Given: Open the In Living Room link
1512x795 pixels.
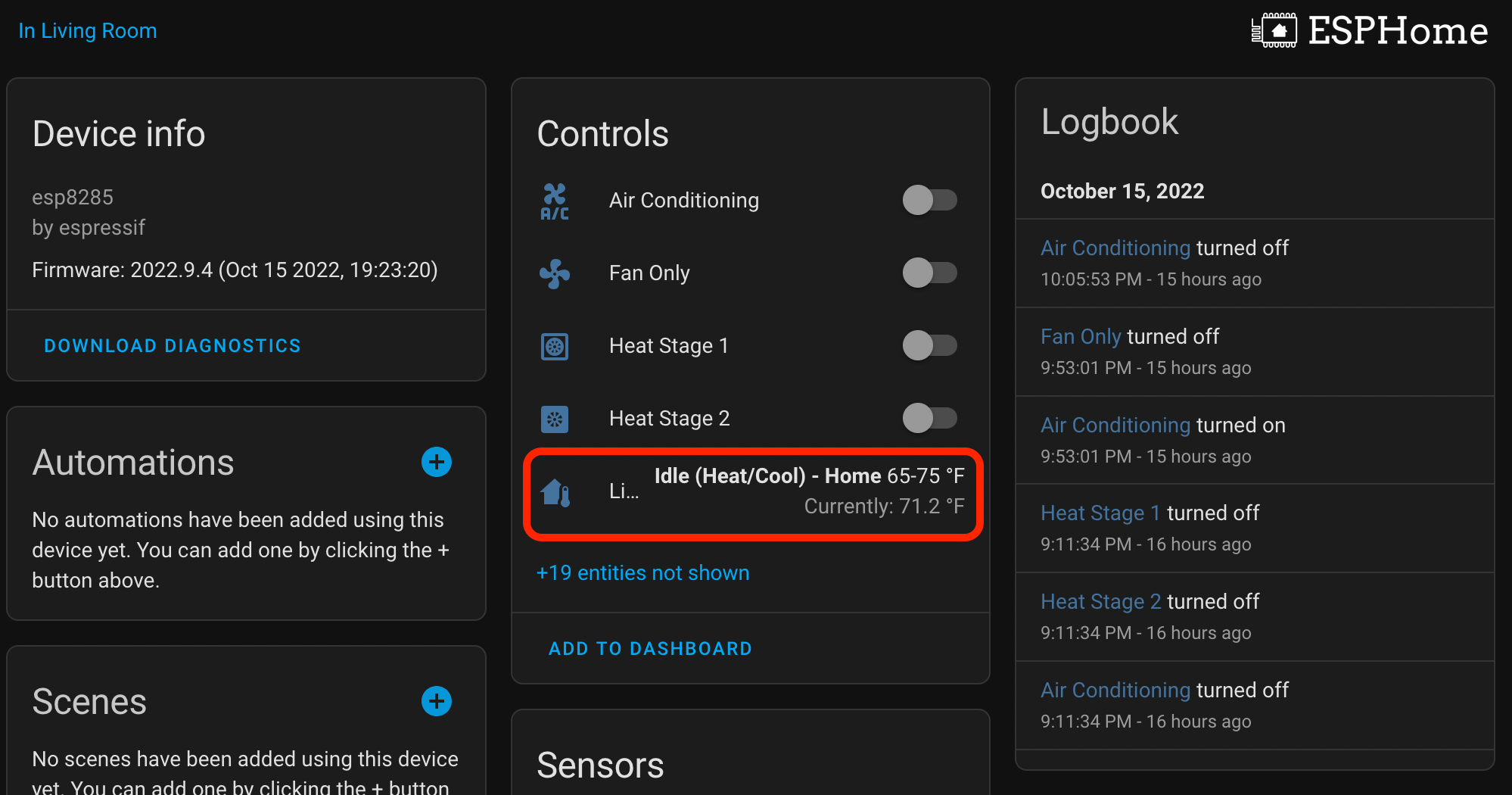Looking at the screenshot, I should pyautogui.click(x=87, y=30).
